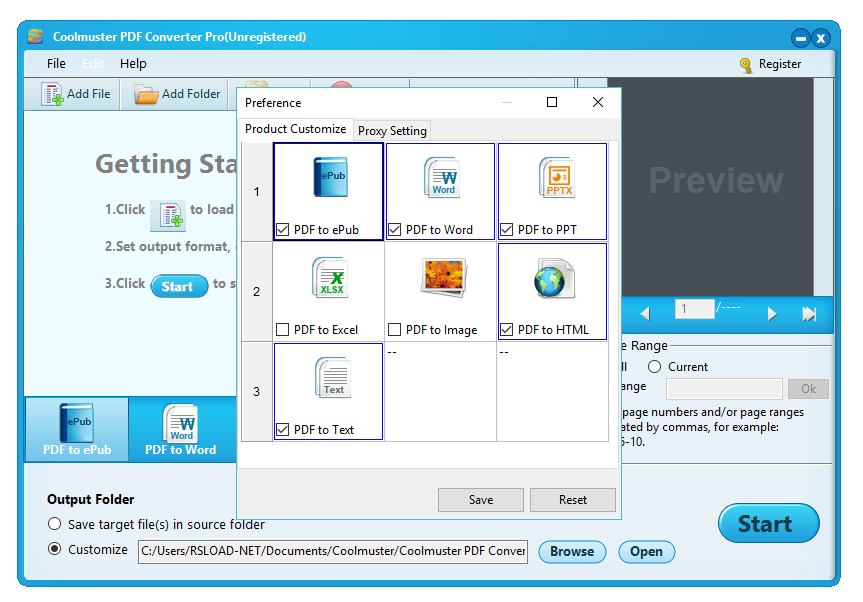Uncheck the PDF to ePub checkbox
Viewport: 863px width, 602px height.
pos(282,229)
